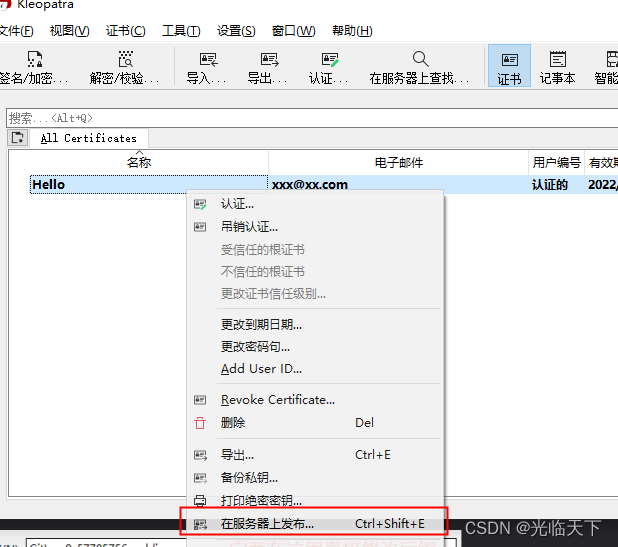Open the 解密/校验 decrypt/verify tool
618x547 pixels.
[125, 67]
